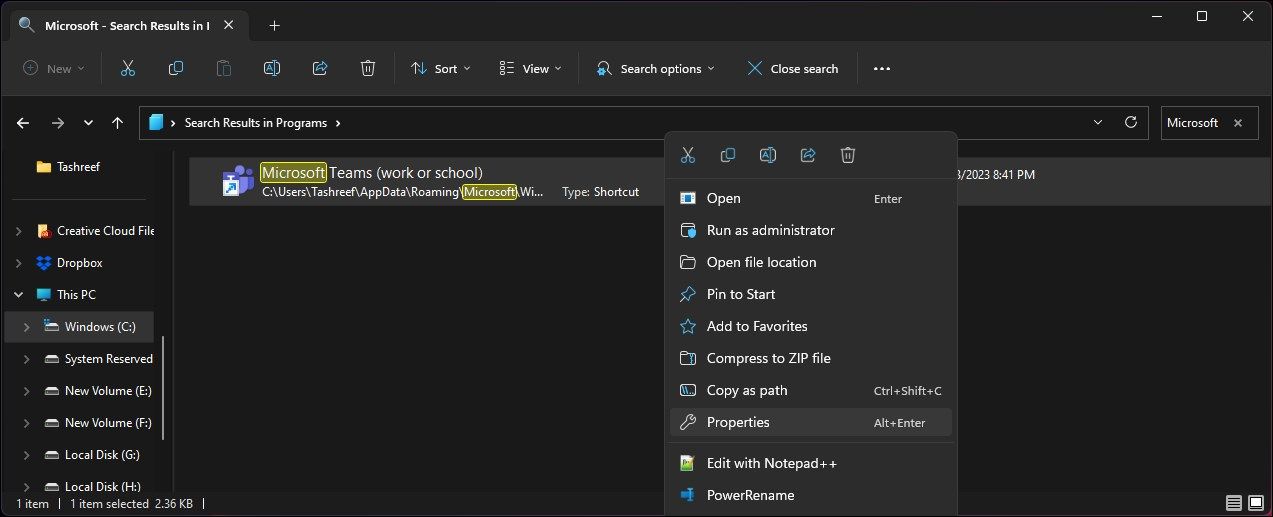This screenshot has height=517, width=1273.
Task: Open the See more ellipsis menu
Action: pyautogui.click(x=881, y=68)
